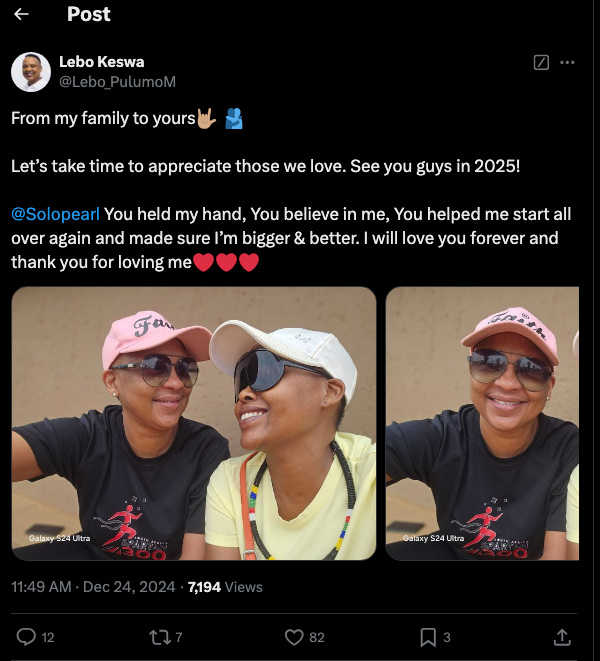Click the repost count 7

click(178, 637)
